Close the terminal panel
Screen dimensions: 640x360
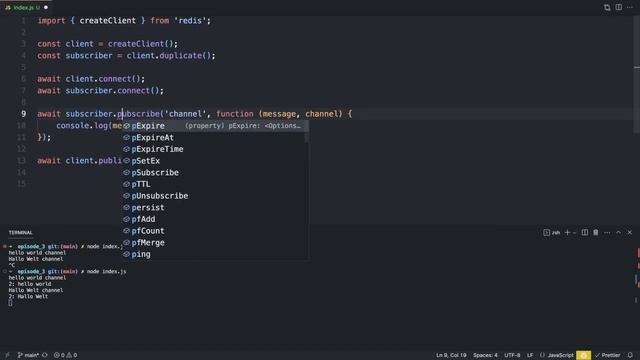(x=630, y=233)
